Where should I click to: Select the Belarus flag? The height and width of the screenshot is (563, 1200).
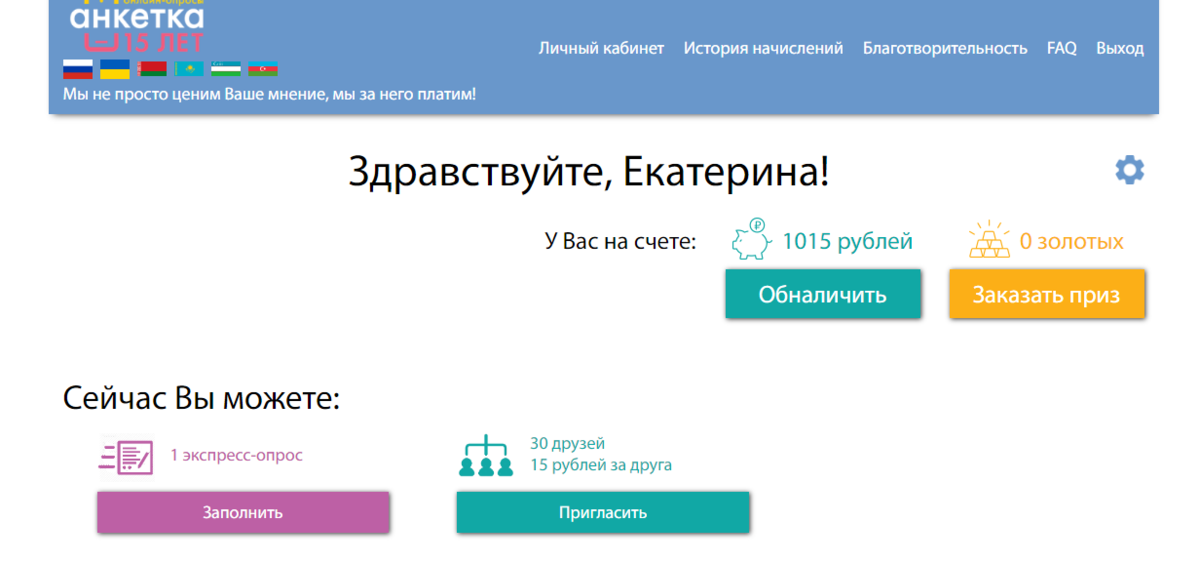click(x=152, y=69)
